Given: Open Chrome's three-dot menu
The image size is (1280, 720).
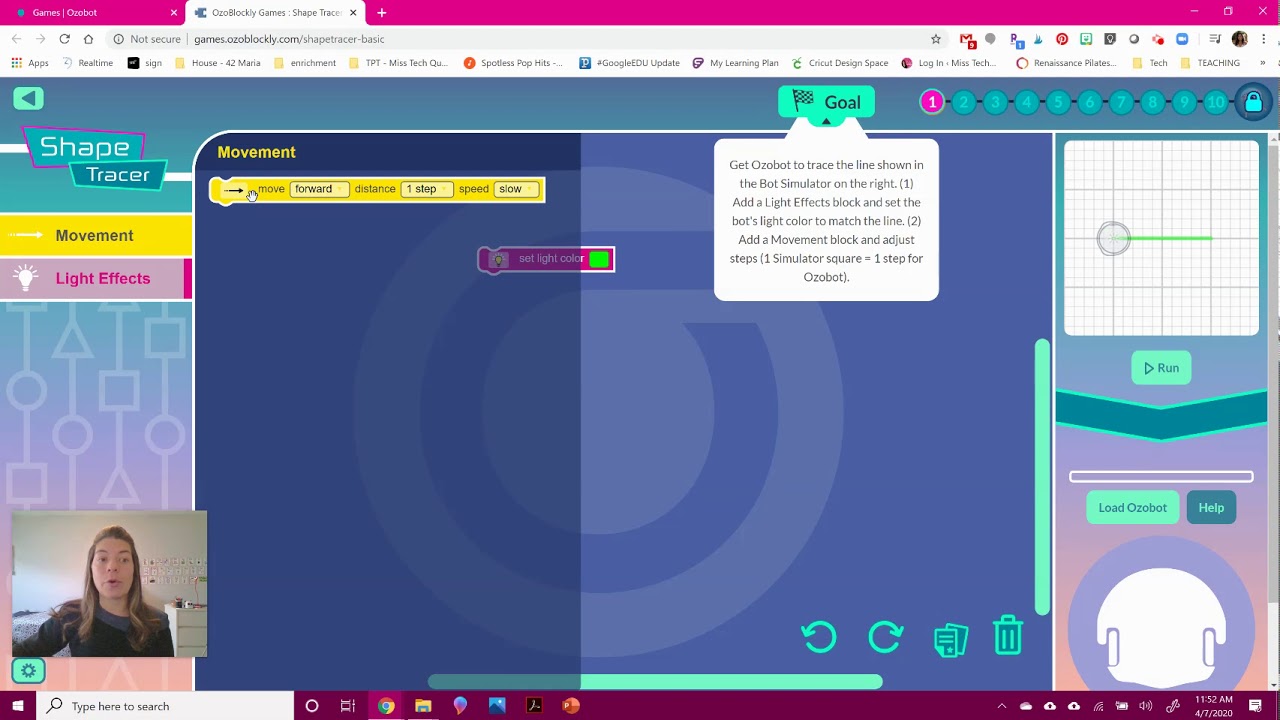Looking at the screenshot, I should 1264,39.
